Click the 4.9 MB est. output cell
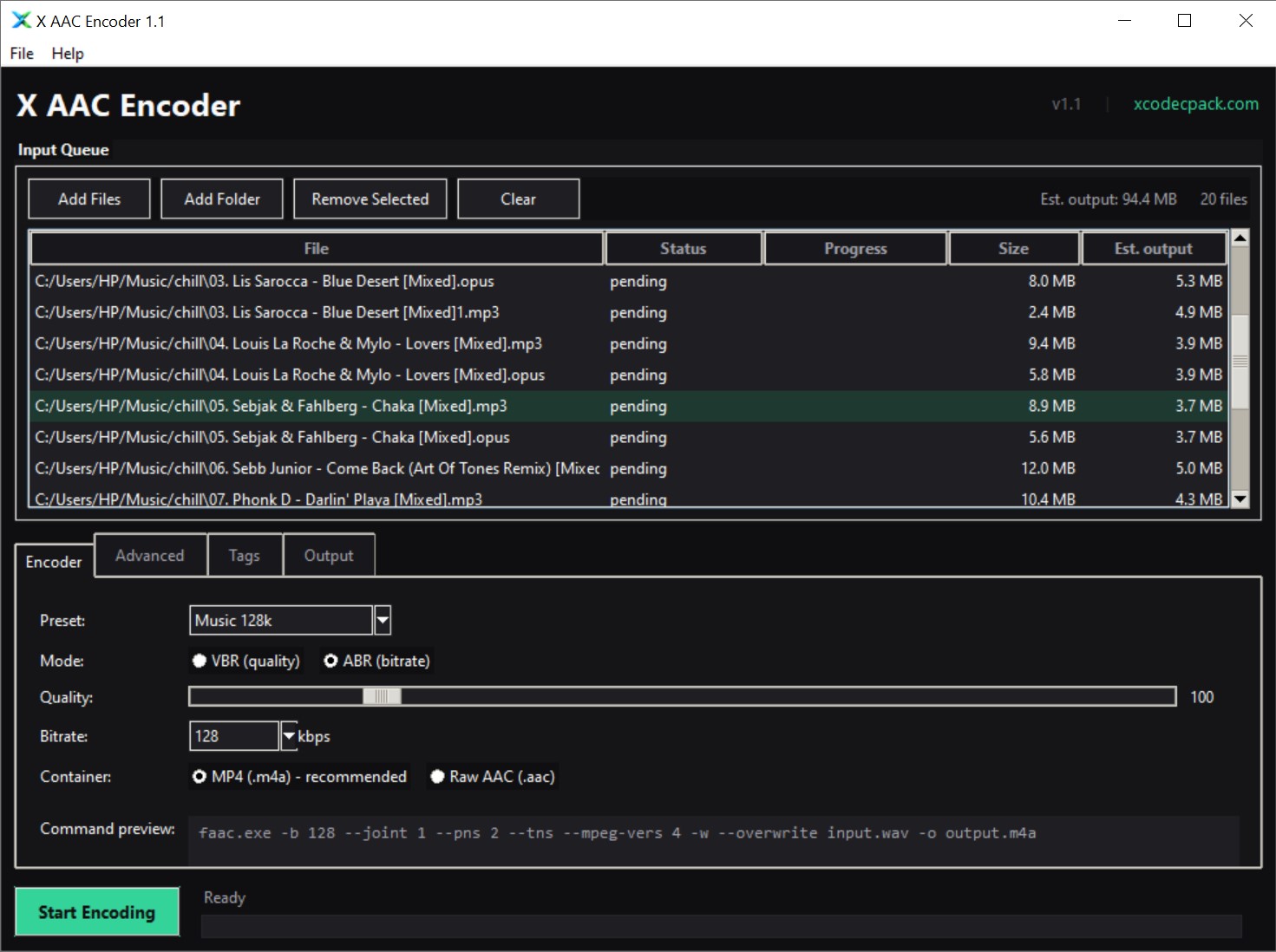 point(1199,312)
